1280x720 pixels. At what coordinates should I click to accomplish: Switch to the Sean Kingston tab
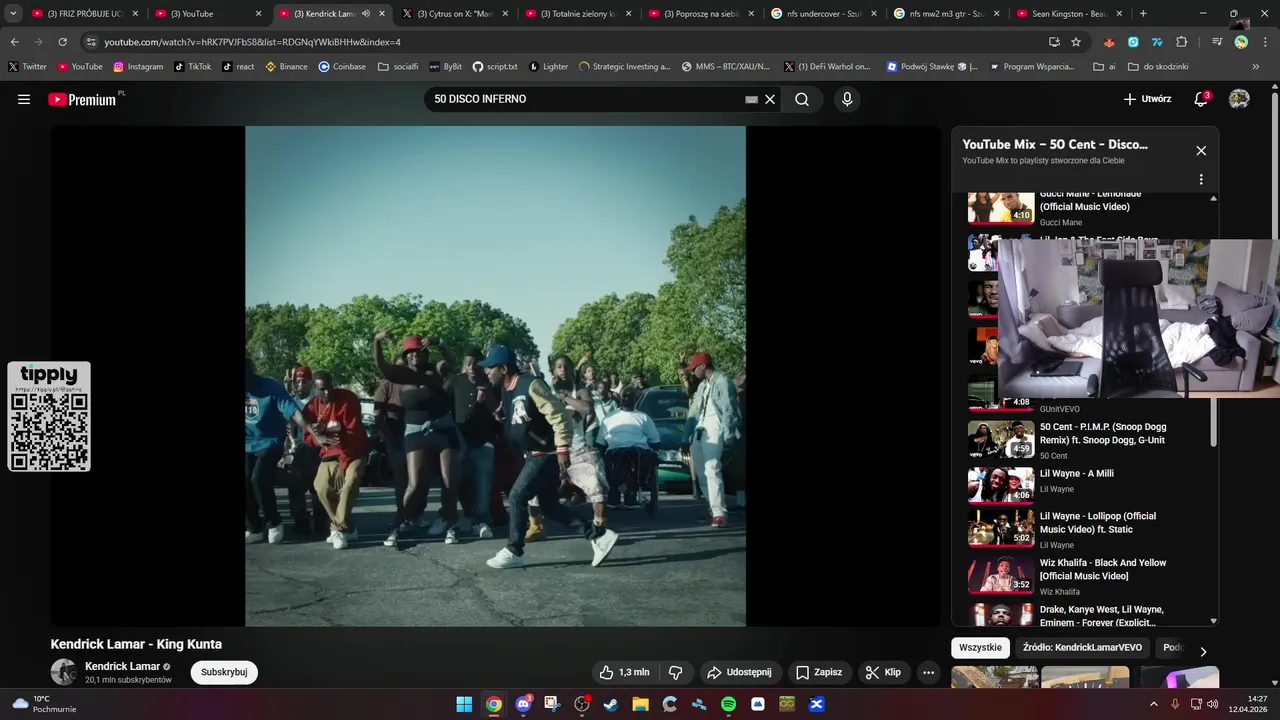tap(1070, 14)
